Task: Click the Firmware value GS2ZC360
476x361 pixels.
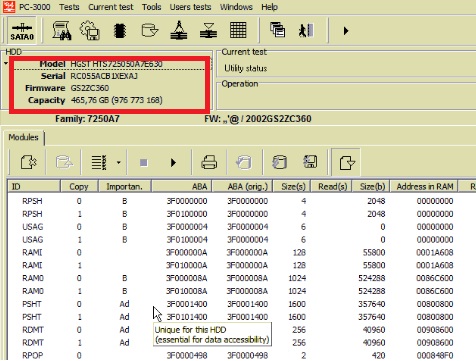Action: point(90,88)
